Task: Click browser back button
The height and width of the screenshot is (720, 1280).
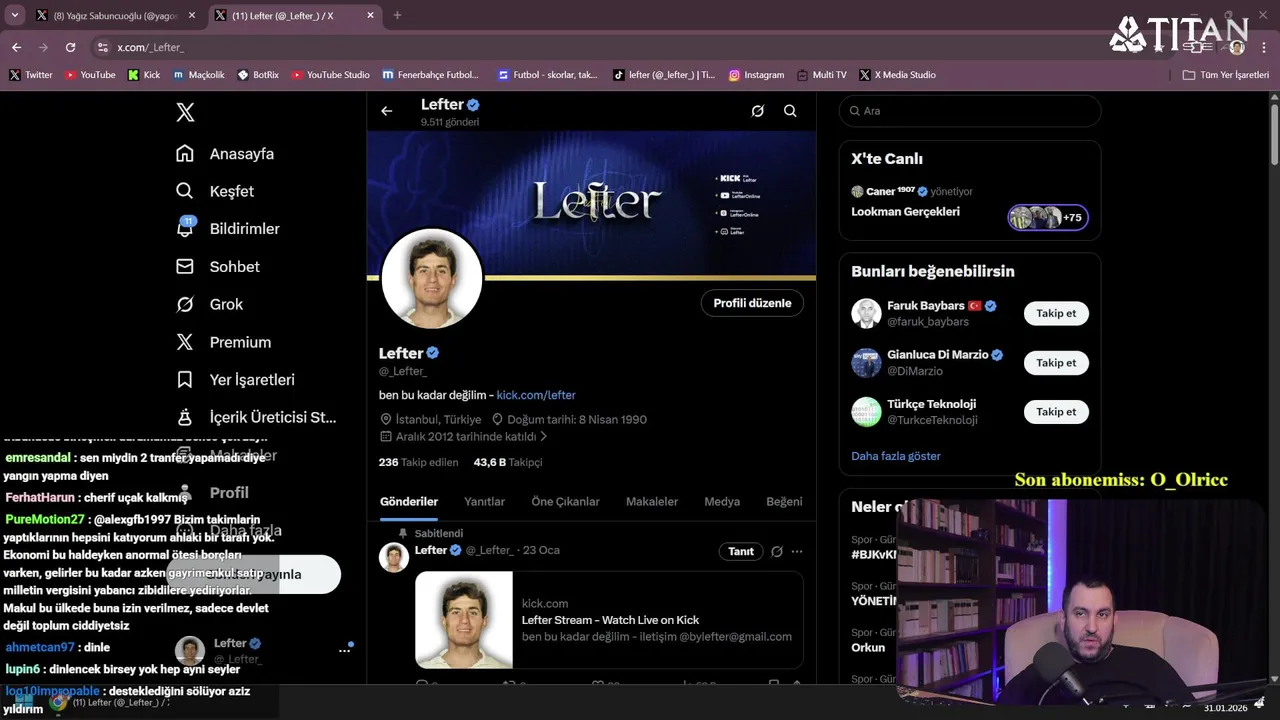Action: 16,47
